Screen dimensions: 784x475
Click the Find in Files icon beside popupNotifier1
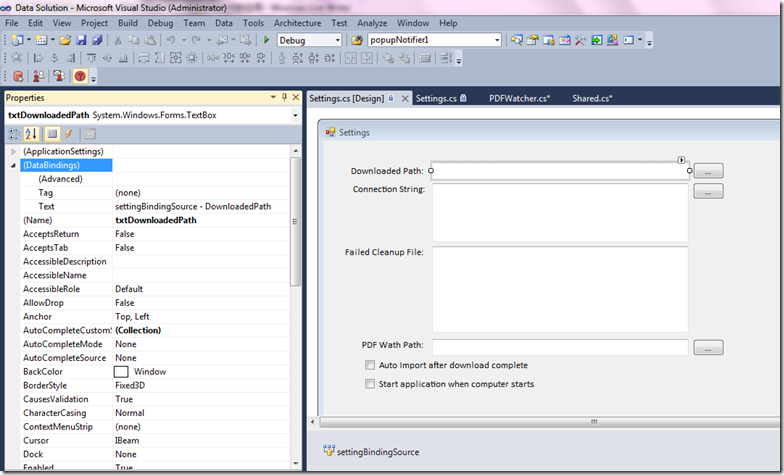pos(357,40)
